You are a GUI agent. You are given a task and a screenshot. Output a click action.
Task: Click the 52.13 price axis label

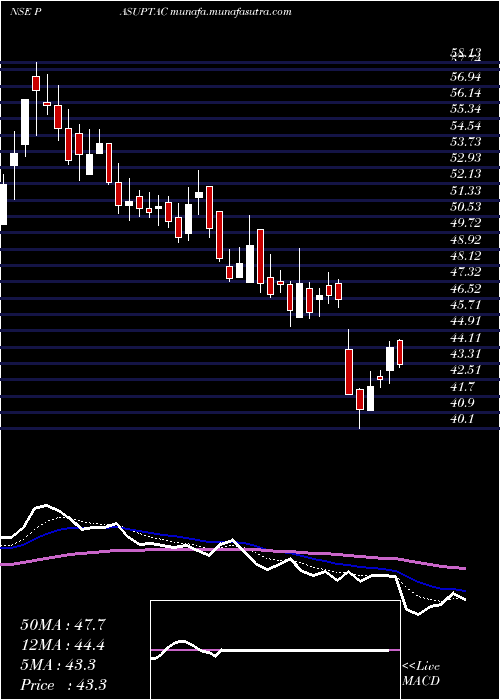(466, 175)
